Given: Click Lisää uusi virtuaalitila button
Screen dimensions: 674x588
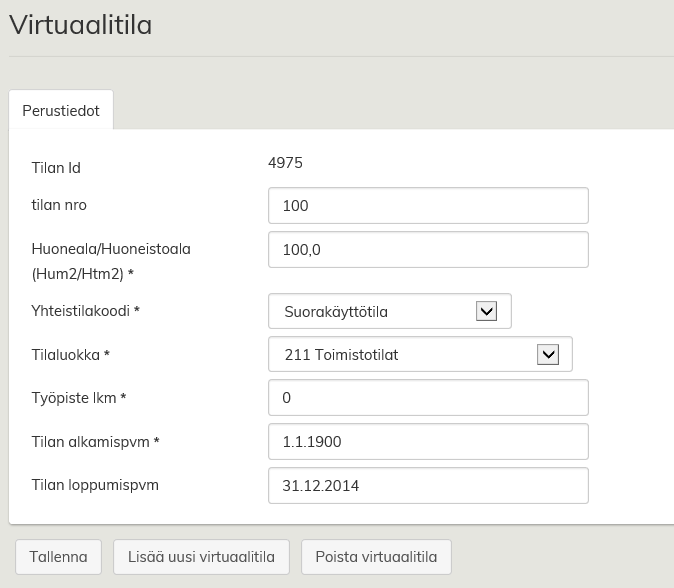Looking at the screenshot, I should coord(201,557).
